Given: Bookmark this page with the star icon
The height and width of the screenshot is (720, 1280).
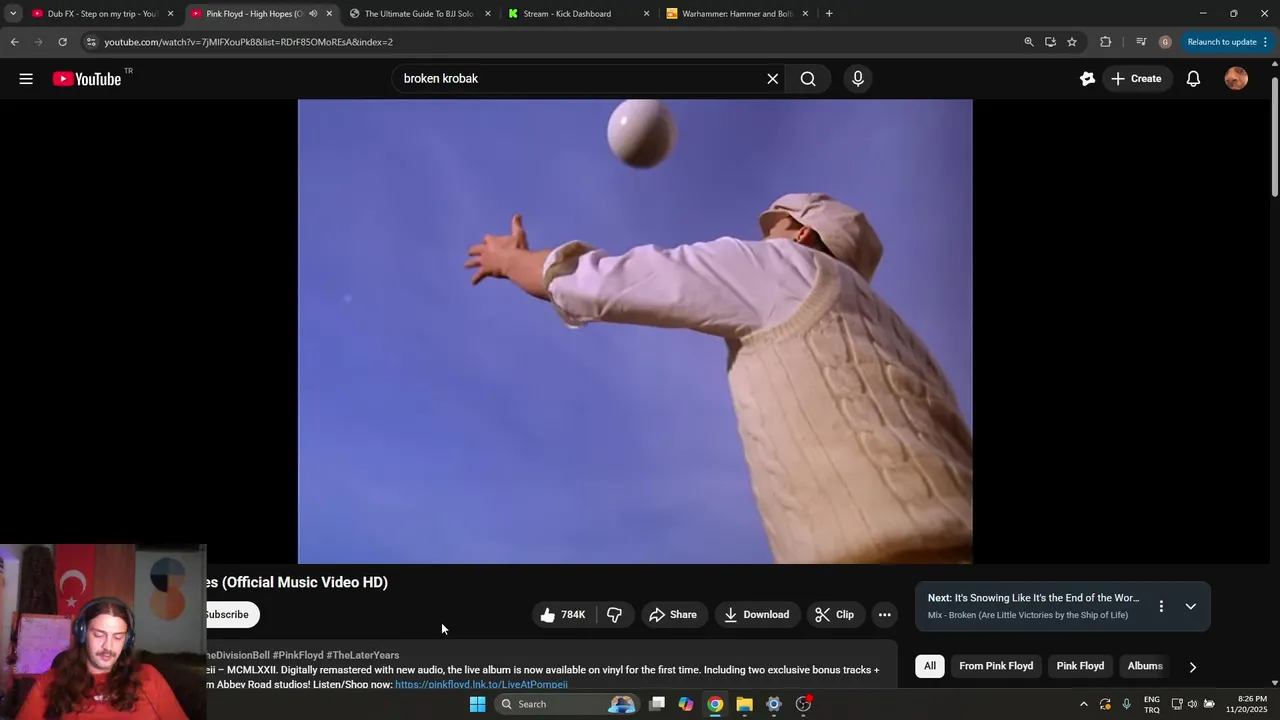Looking at the screenshot, I should pyautogui.click(x=1072, y=42).
